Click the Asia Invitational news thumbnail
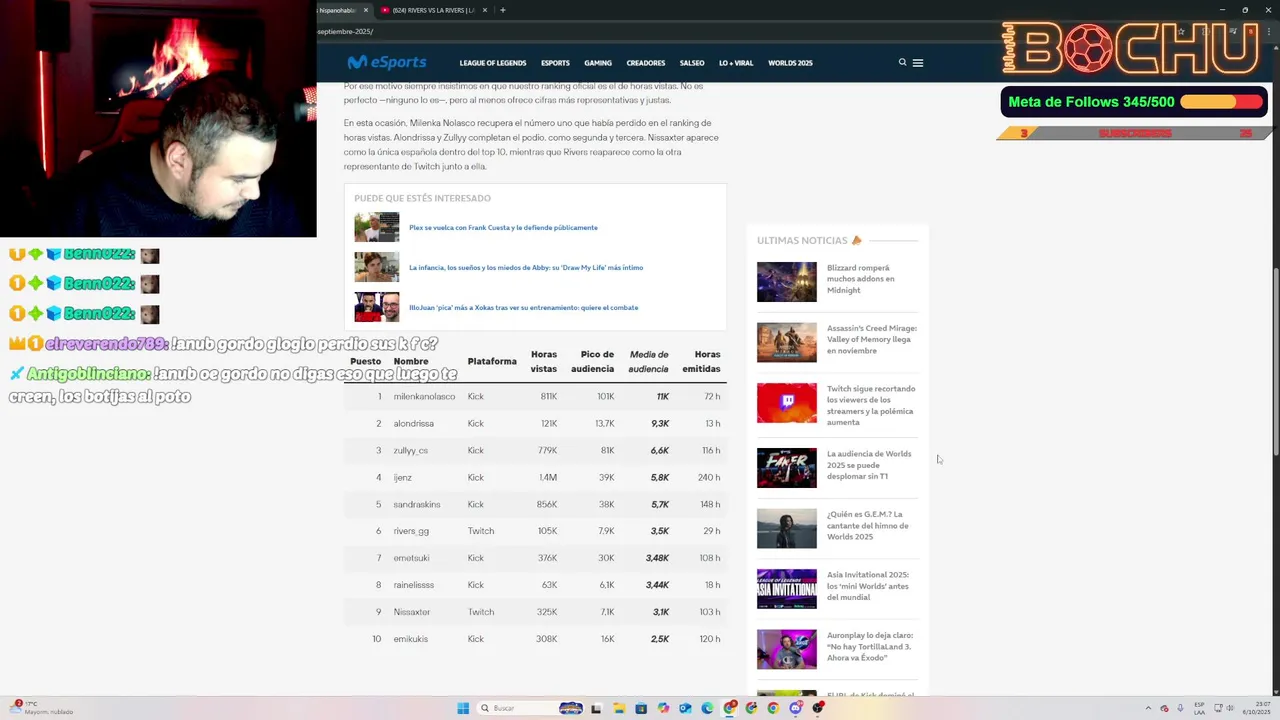This screenshot has width=1280, height=720. coord(787,589)
